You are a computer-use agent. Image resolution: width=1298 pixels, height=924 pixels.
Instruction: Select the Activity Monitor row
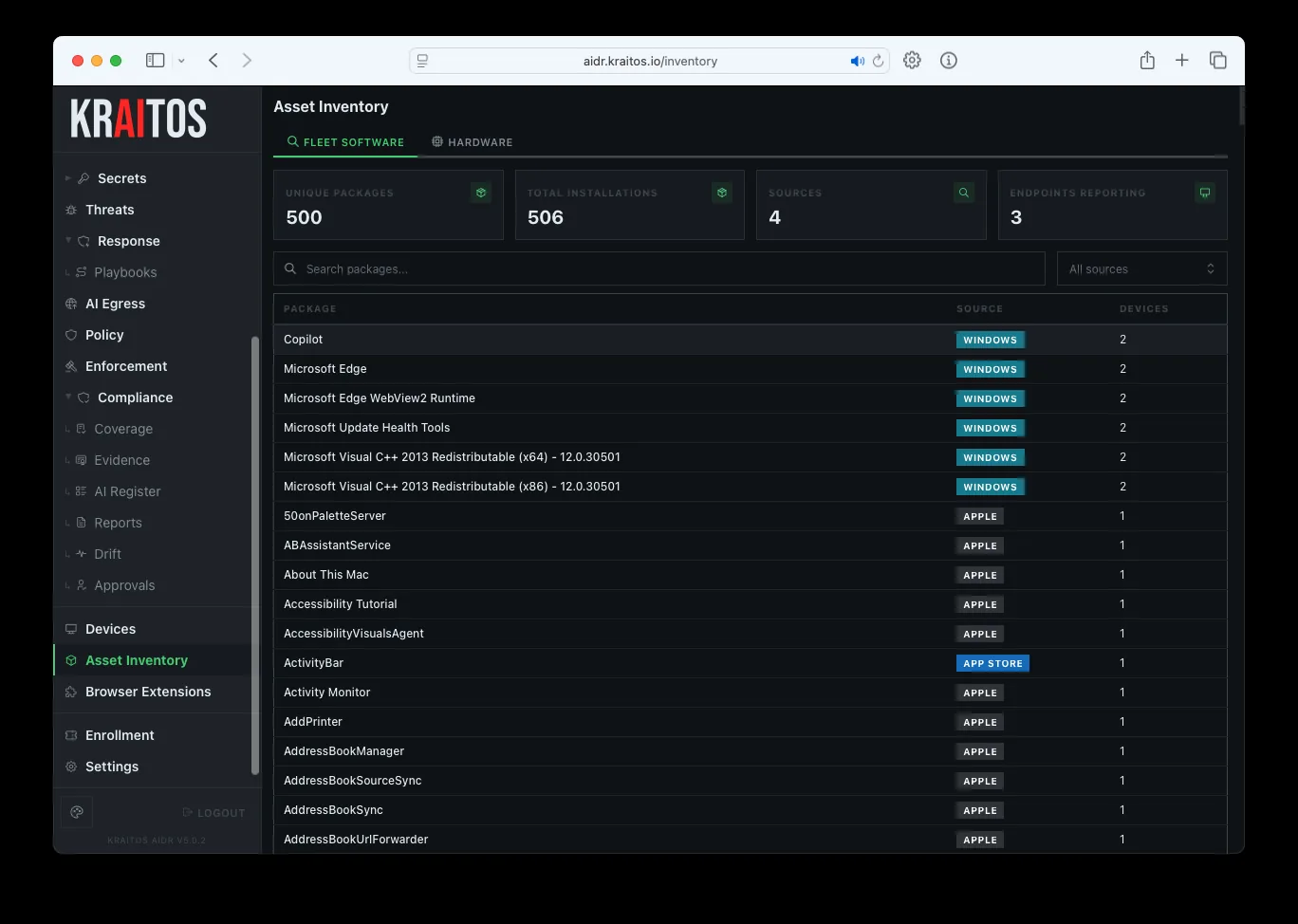[x=750, y=693]
